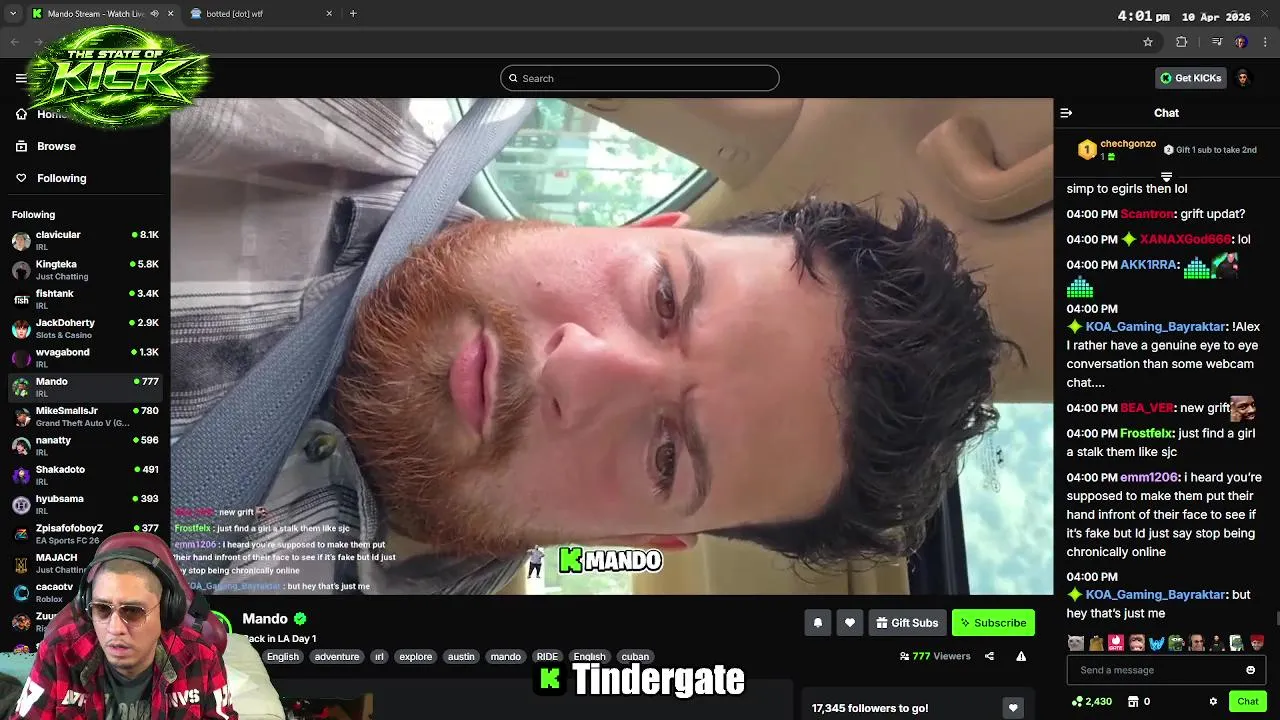Click the XANAXGod666 username in chat

[1185, 240]
